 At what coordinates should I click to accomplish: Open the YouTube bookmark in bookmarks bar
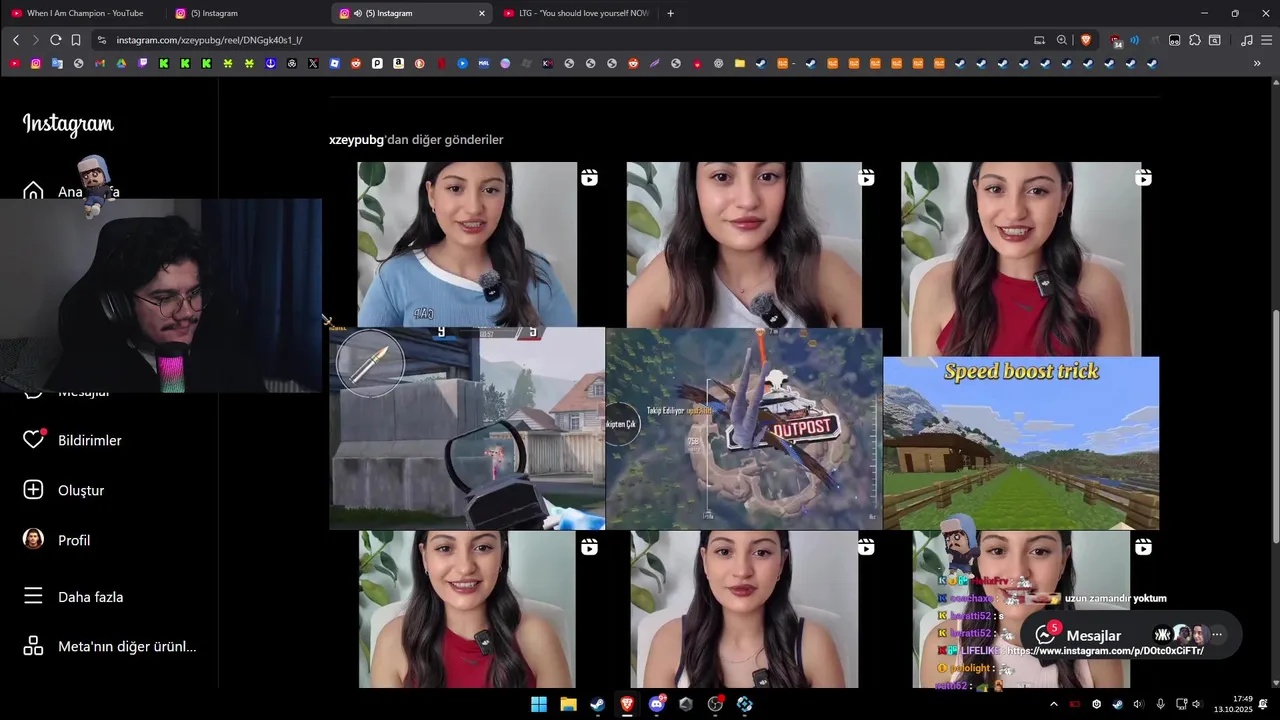(14, 63)
